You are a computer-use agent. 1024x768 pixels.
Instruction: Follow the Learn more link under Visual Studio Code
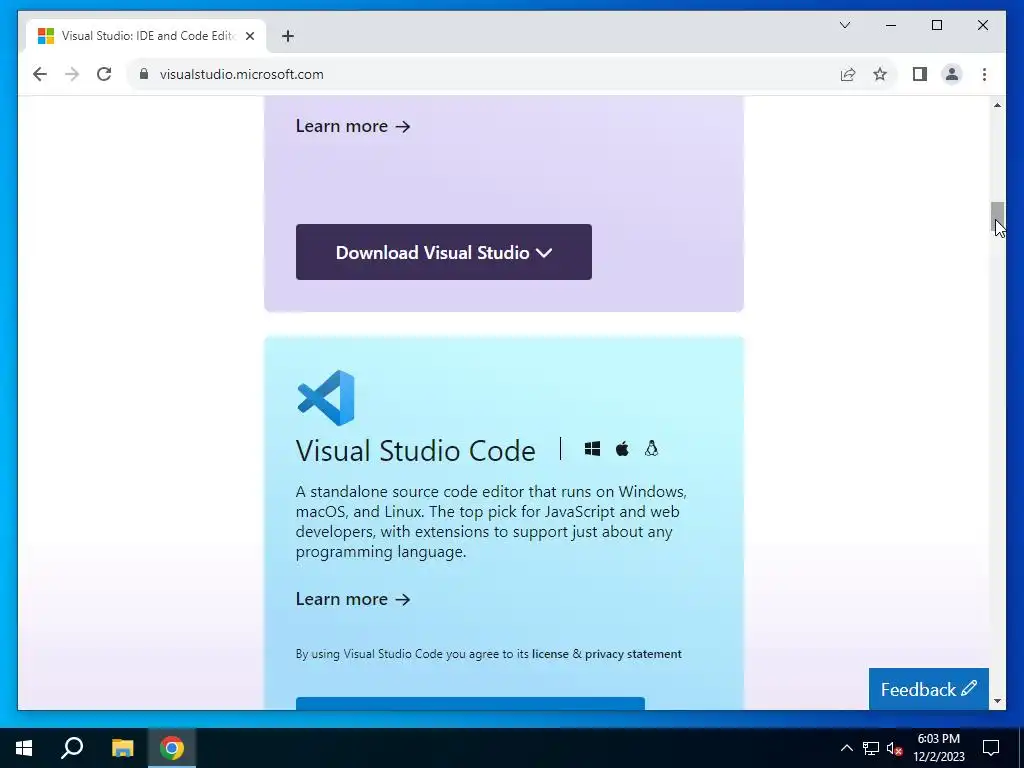point(353,598)
